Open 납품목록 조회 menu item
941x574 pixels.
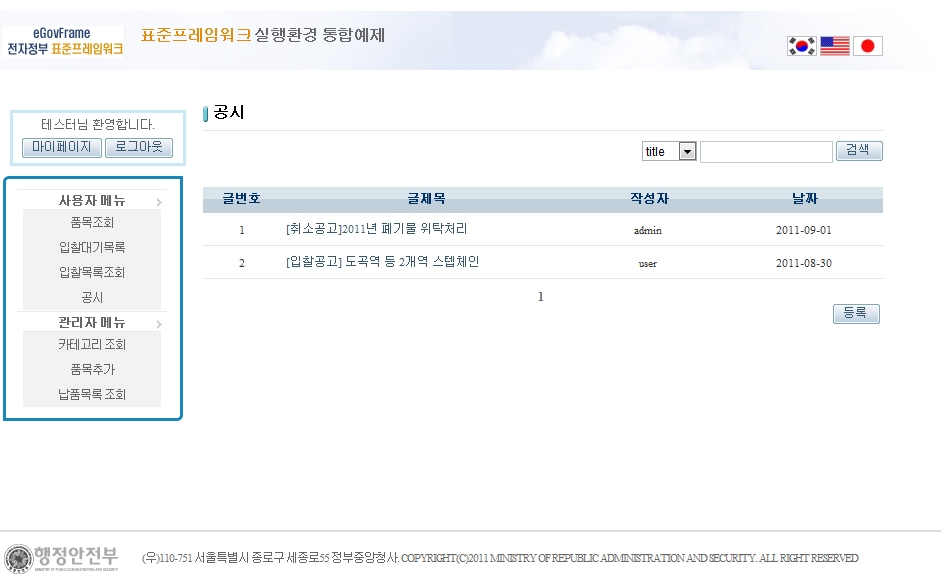click(92, 394)
